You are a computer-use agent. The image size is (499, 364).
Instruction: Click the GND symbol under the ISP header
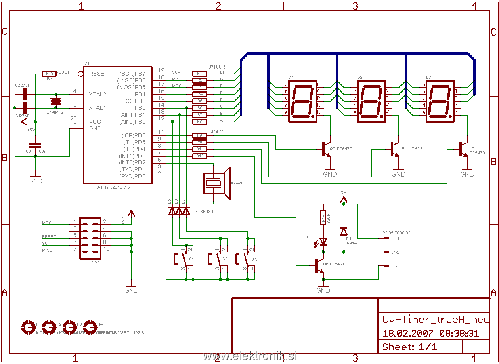(x=131, y=288)
